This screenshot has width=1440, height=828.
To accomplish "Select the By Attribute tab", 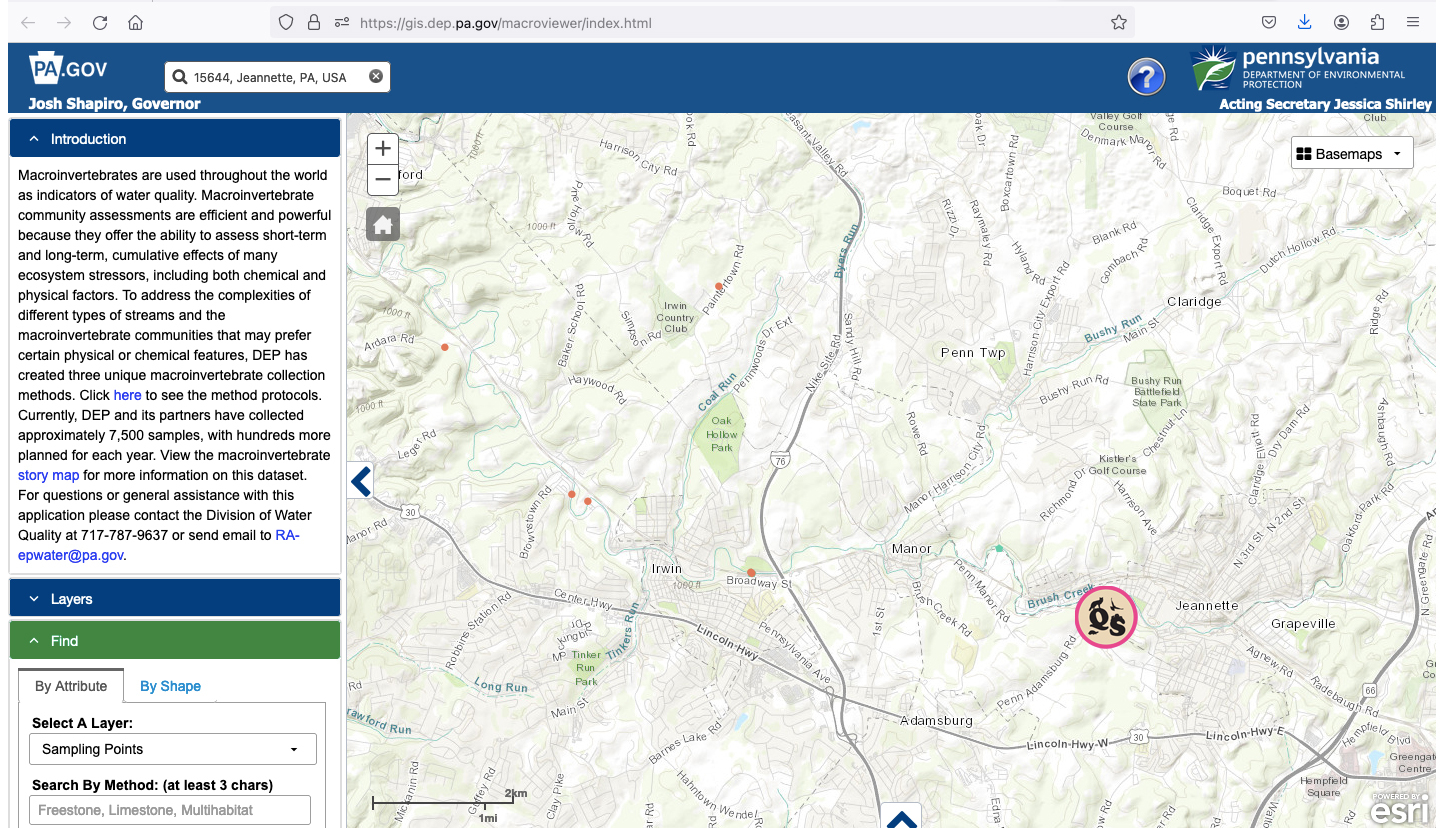I will pos(71,686).
